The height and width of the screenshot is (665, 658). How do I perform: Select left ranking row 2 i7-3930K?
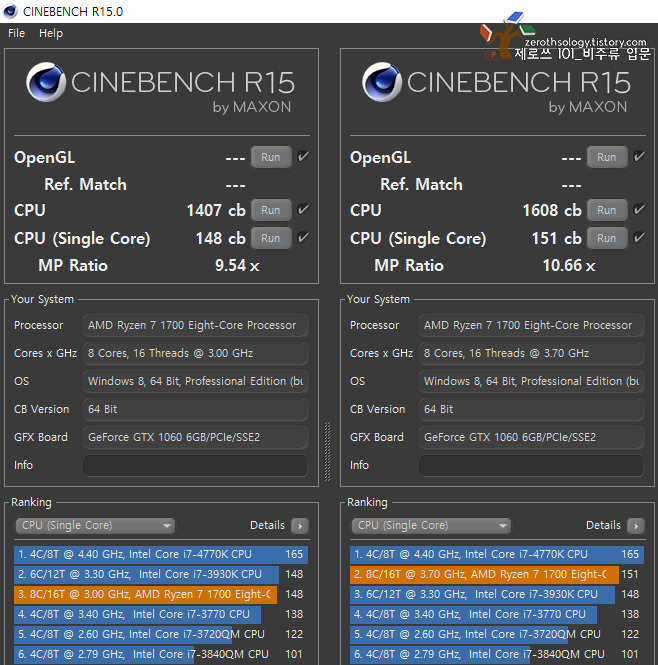pyautogui.click(x=161, y=575)
